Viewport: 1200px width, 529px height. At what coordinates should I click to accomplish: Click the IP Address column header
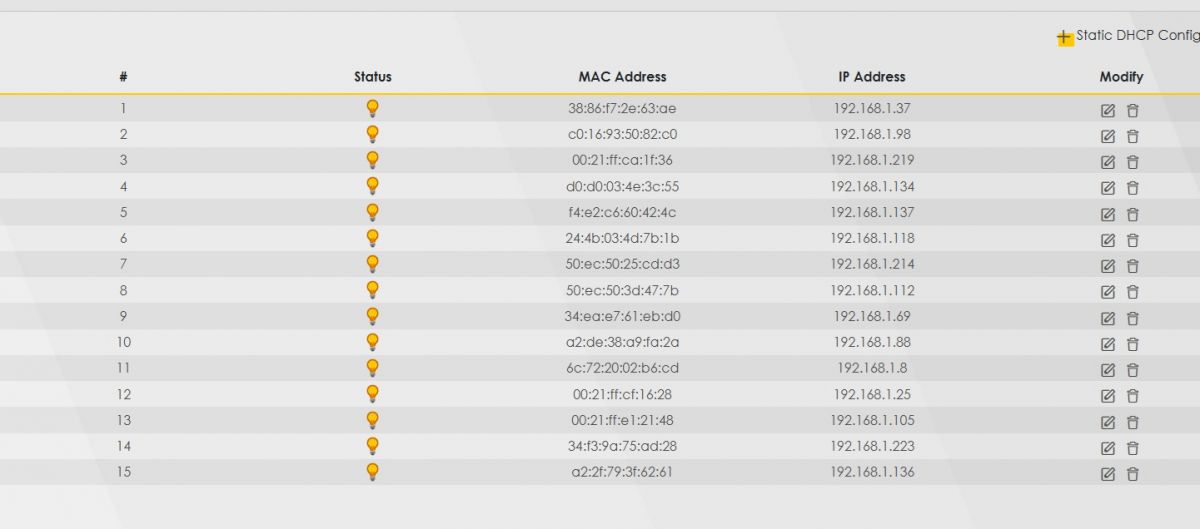click(872, 77)
